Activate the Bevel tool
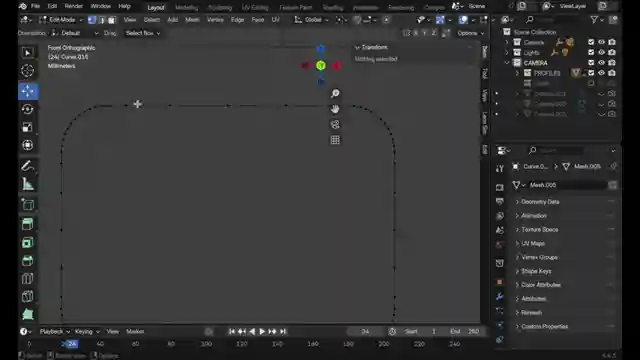 point(27,260)
